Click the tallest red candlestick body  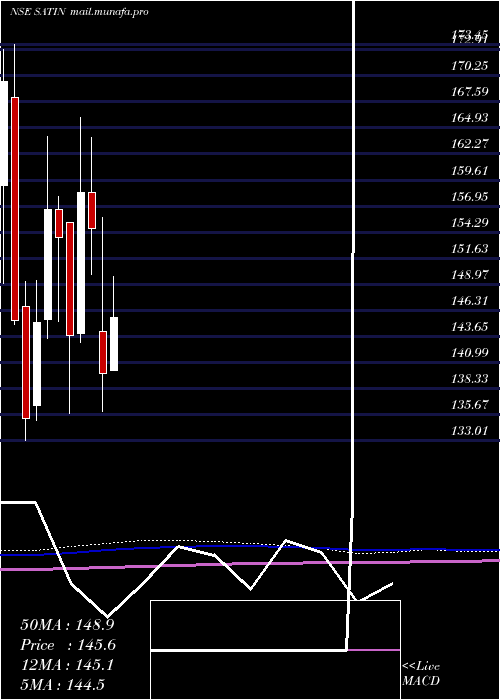click(x=15, y=208)
